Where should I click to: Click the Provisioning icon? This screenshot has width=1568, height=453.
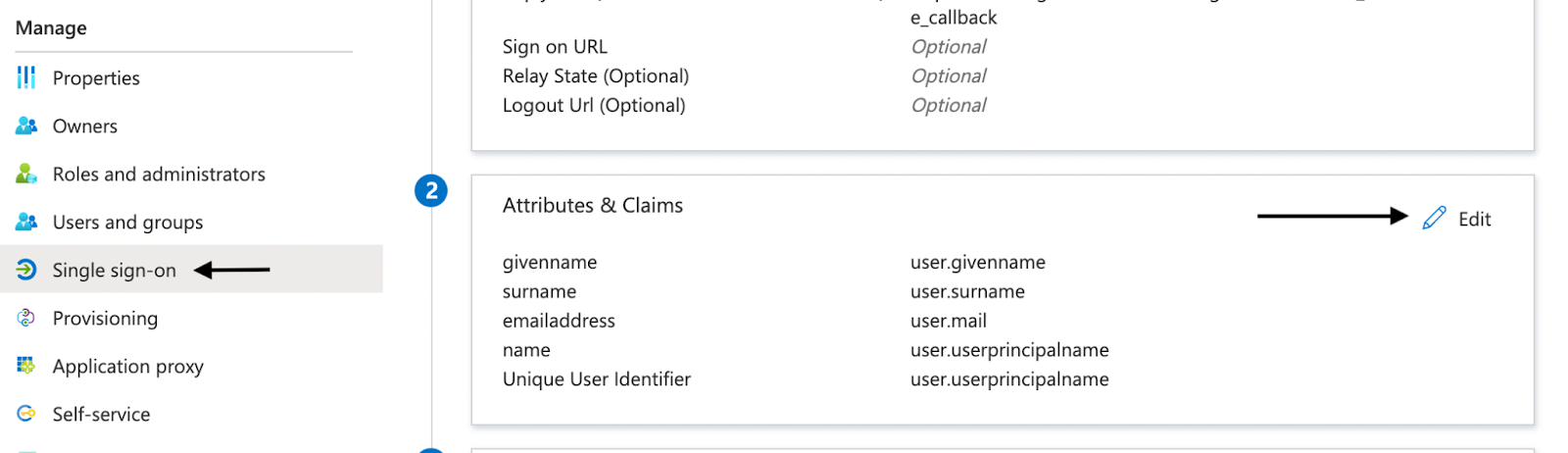26,318
